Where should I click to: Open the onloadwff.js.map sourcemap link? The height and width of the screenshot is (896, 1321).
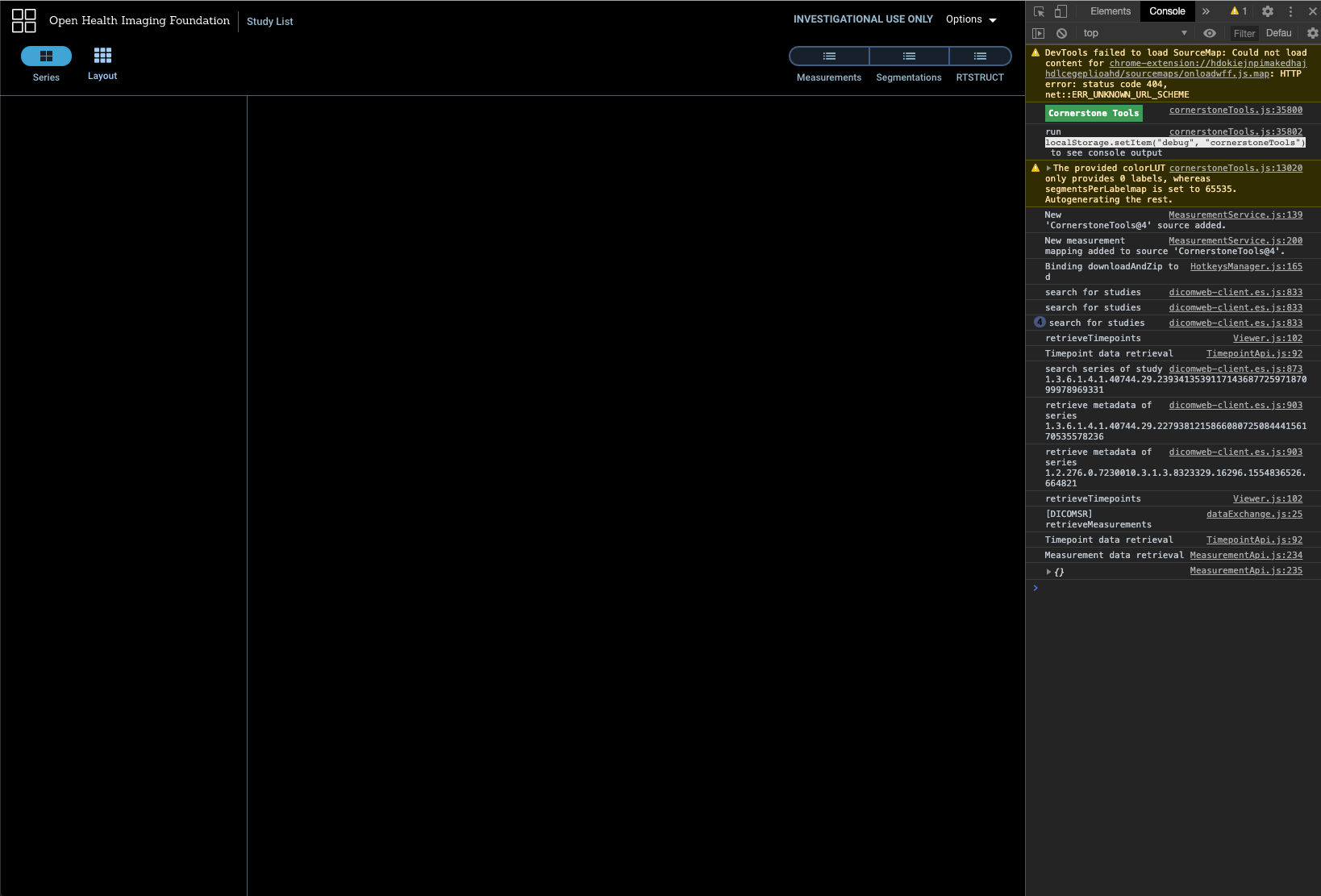pos(1176,69)
